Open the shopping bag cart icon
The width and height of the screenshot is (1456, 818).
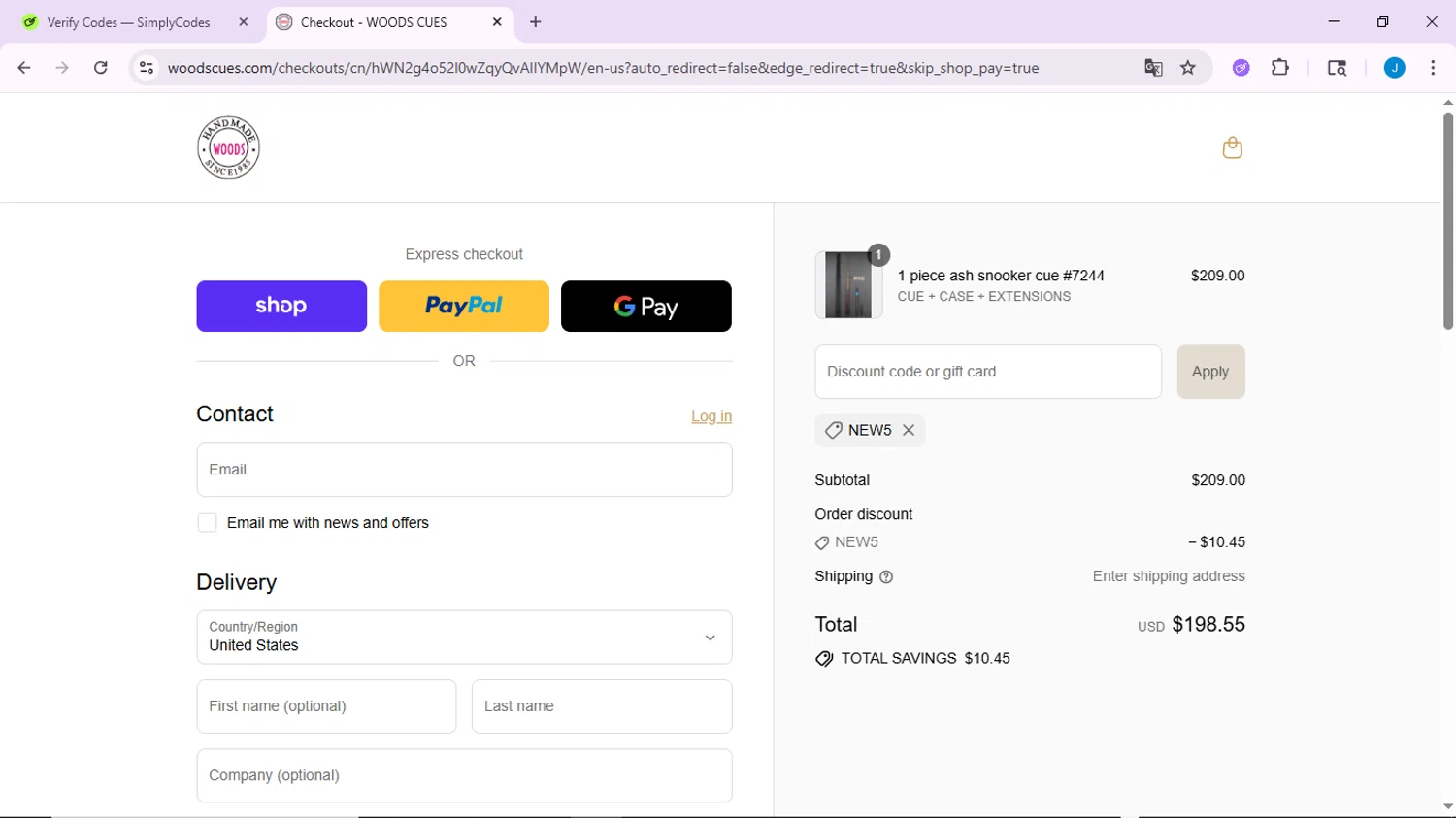tap(1232, 147)
